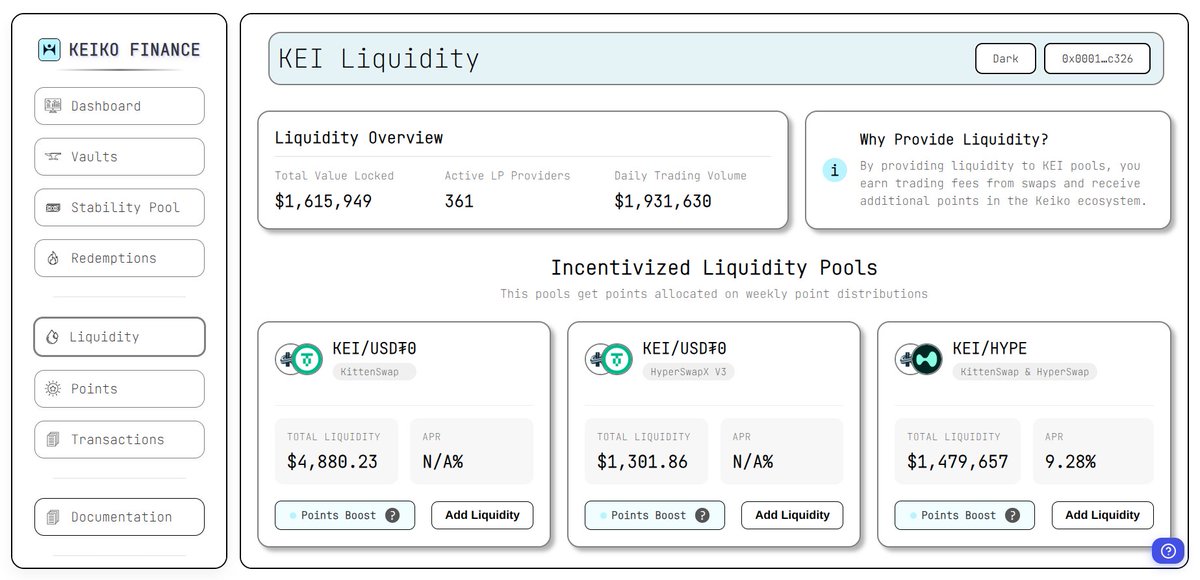
Task: Click the Vaults scale icon
Action: [x=53, y=157]
